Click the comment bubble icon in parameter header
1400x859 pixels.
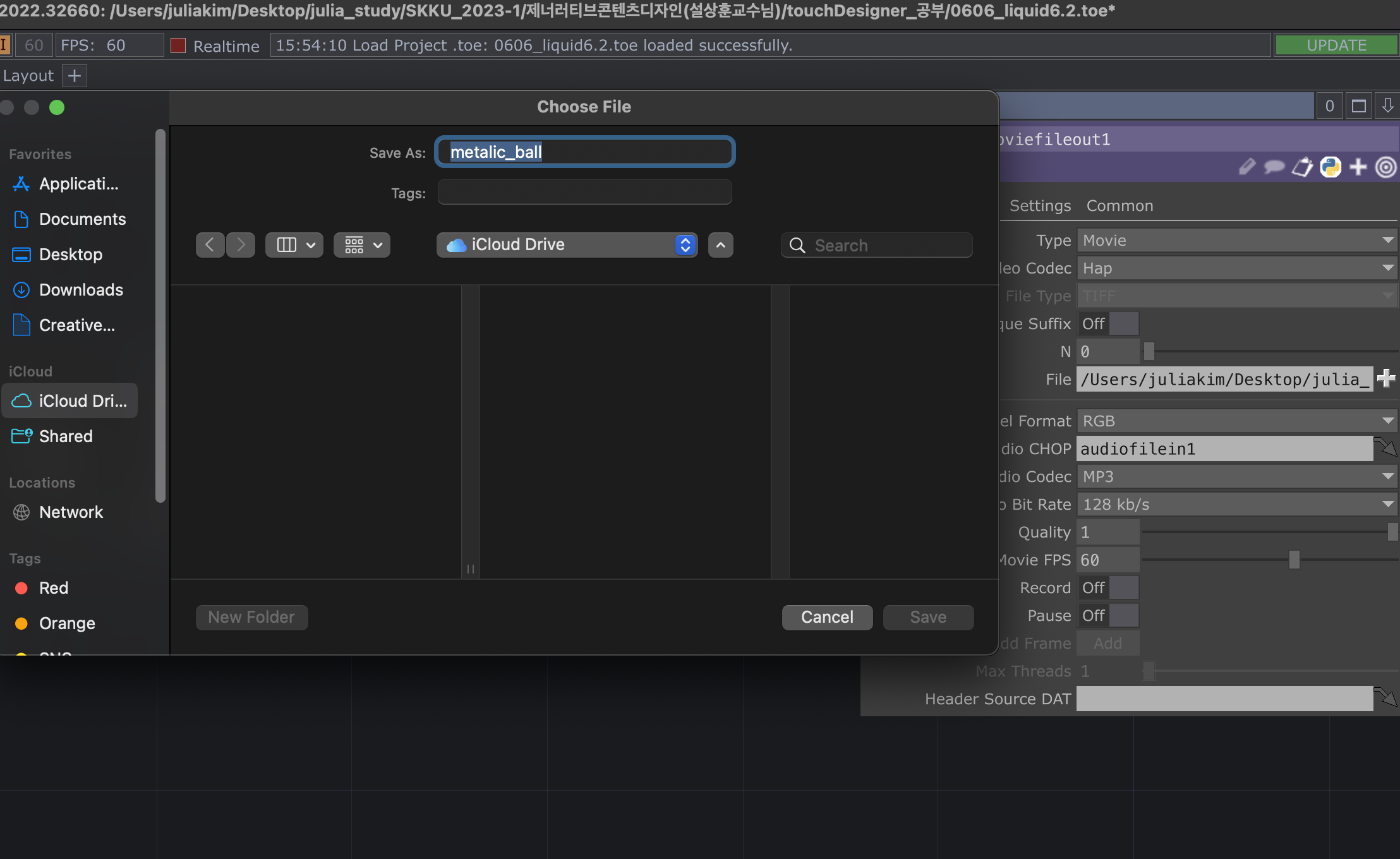point(1274,167)
